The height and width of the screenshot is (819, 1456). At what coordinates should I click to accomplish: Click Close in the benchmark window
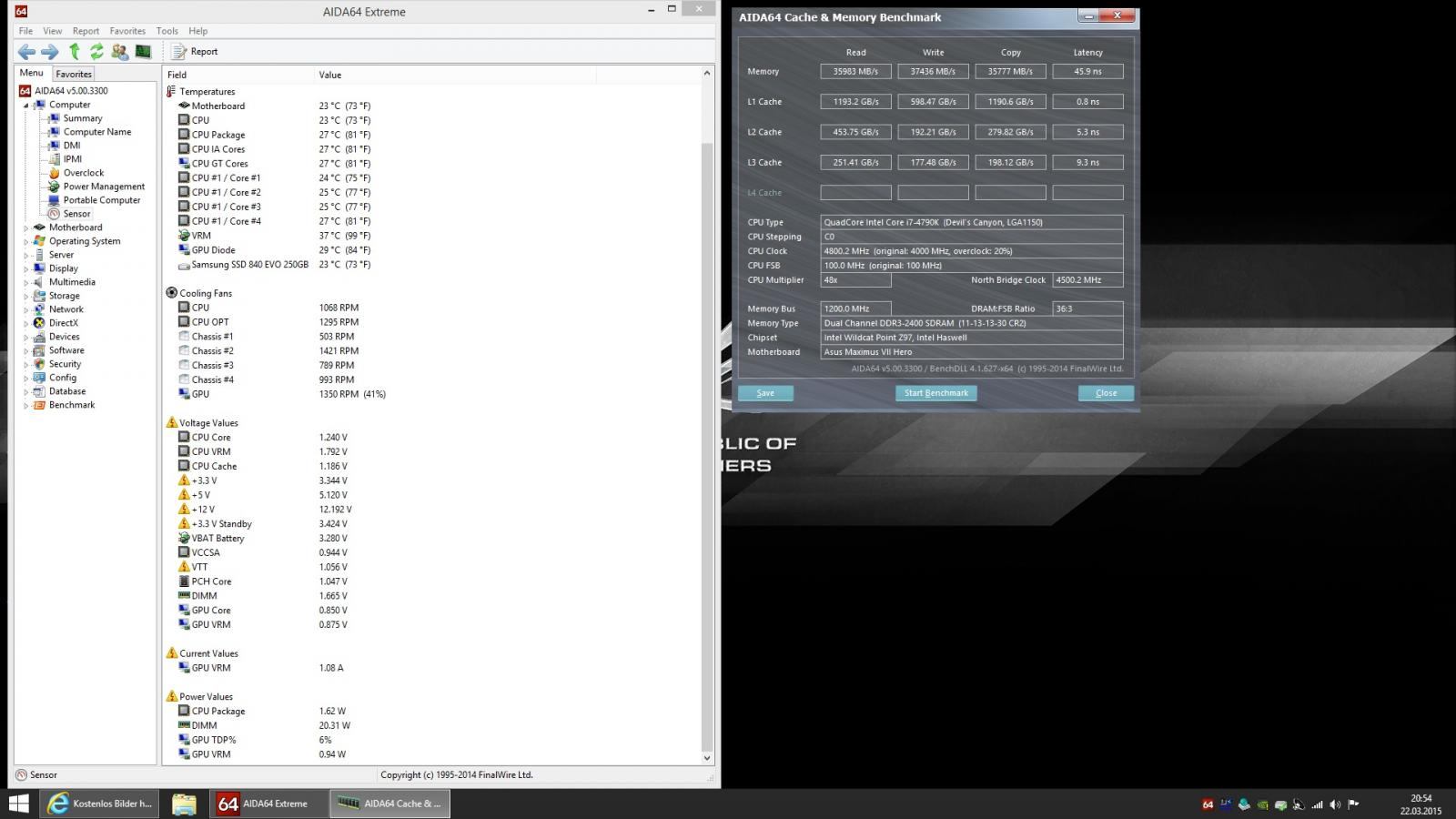1106,393
